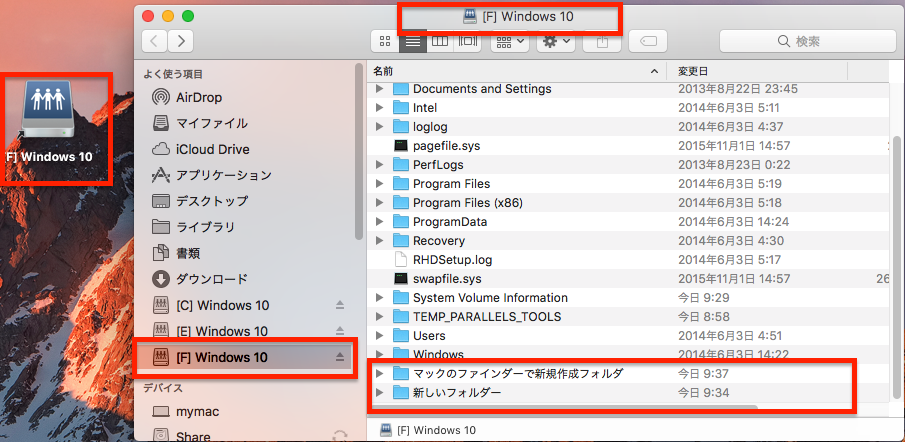Screen dimensions: 905x442
Task: Open ダウンロード in the sidebar
Action: (200, 279)
